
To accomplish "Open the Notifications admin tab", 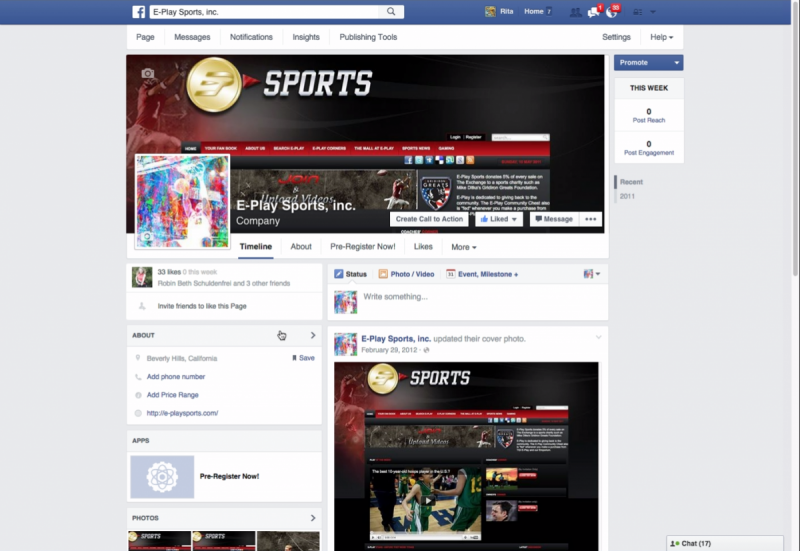I will pos(251,37).
